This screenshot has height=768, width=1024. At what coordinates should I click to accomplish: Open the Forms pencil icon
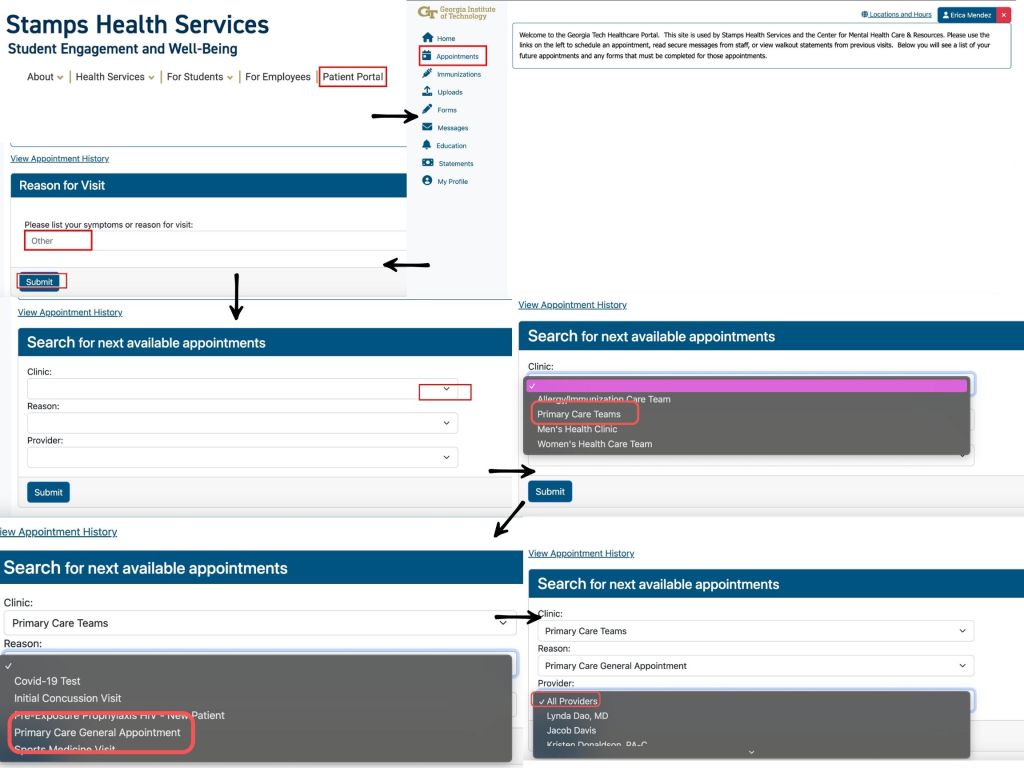pyautogui.click(x=427, y=109)
